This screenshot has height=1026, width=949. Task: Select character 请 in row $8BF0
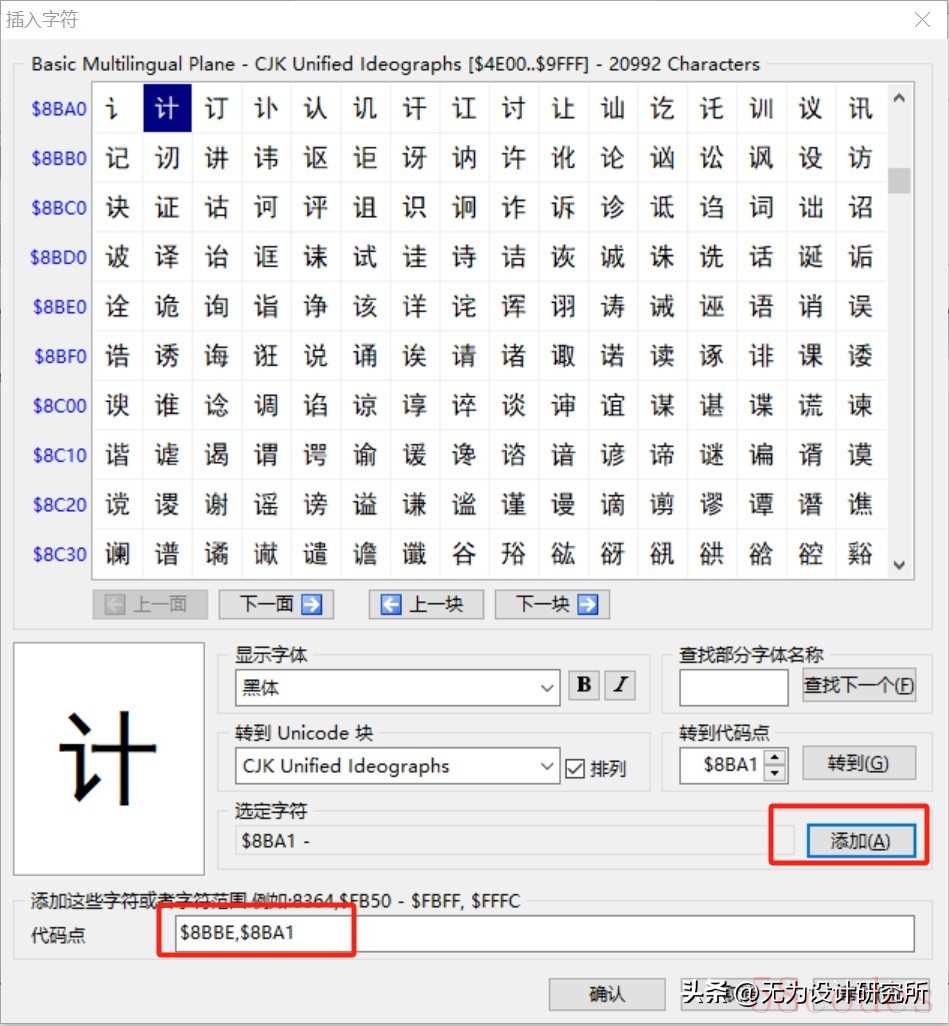(x=464, y=356)
